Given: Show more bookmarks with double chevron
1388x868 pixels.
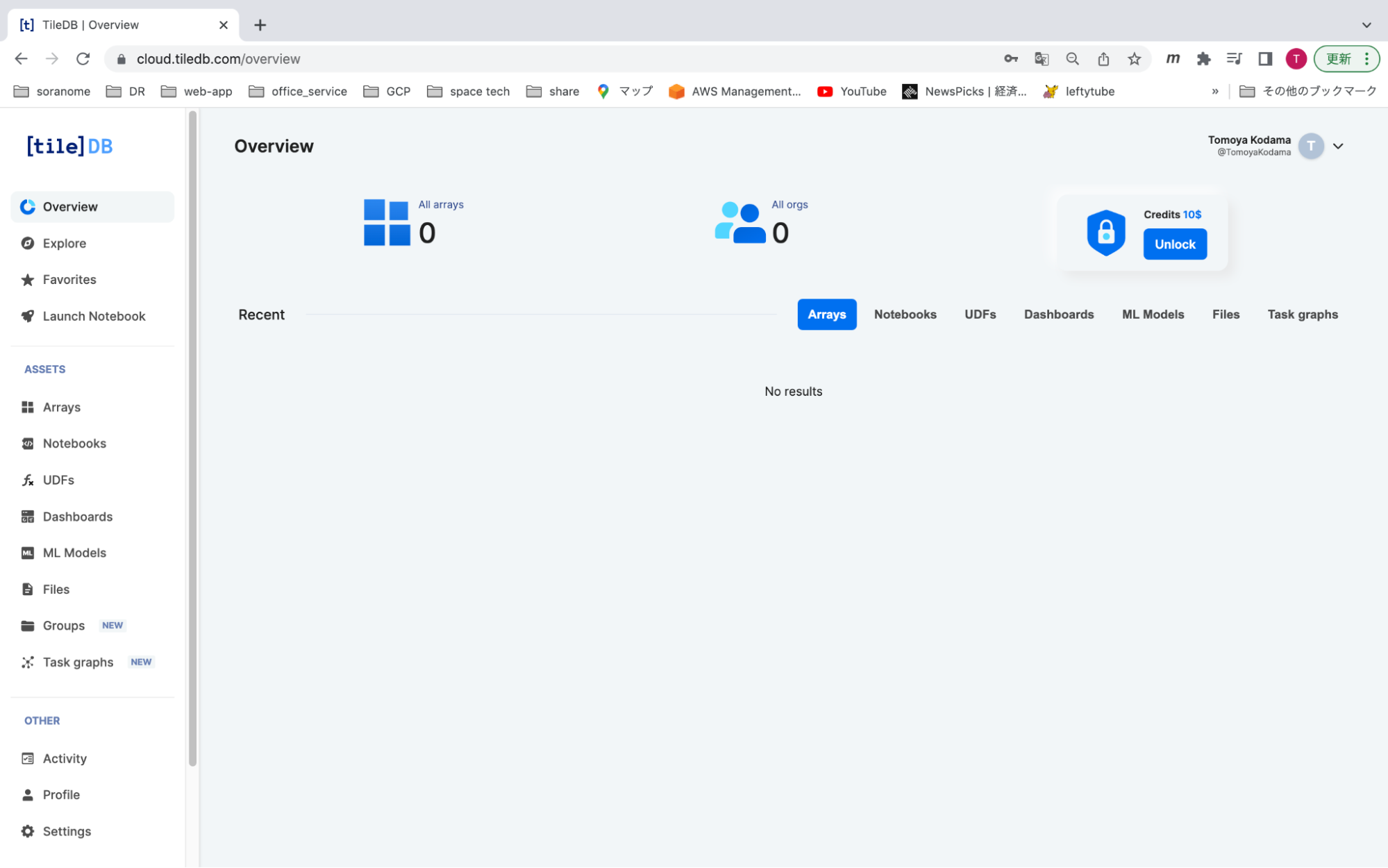Looking at the screenshot, I should click(x=1215, y=92).
